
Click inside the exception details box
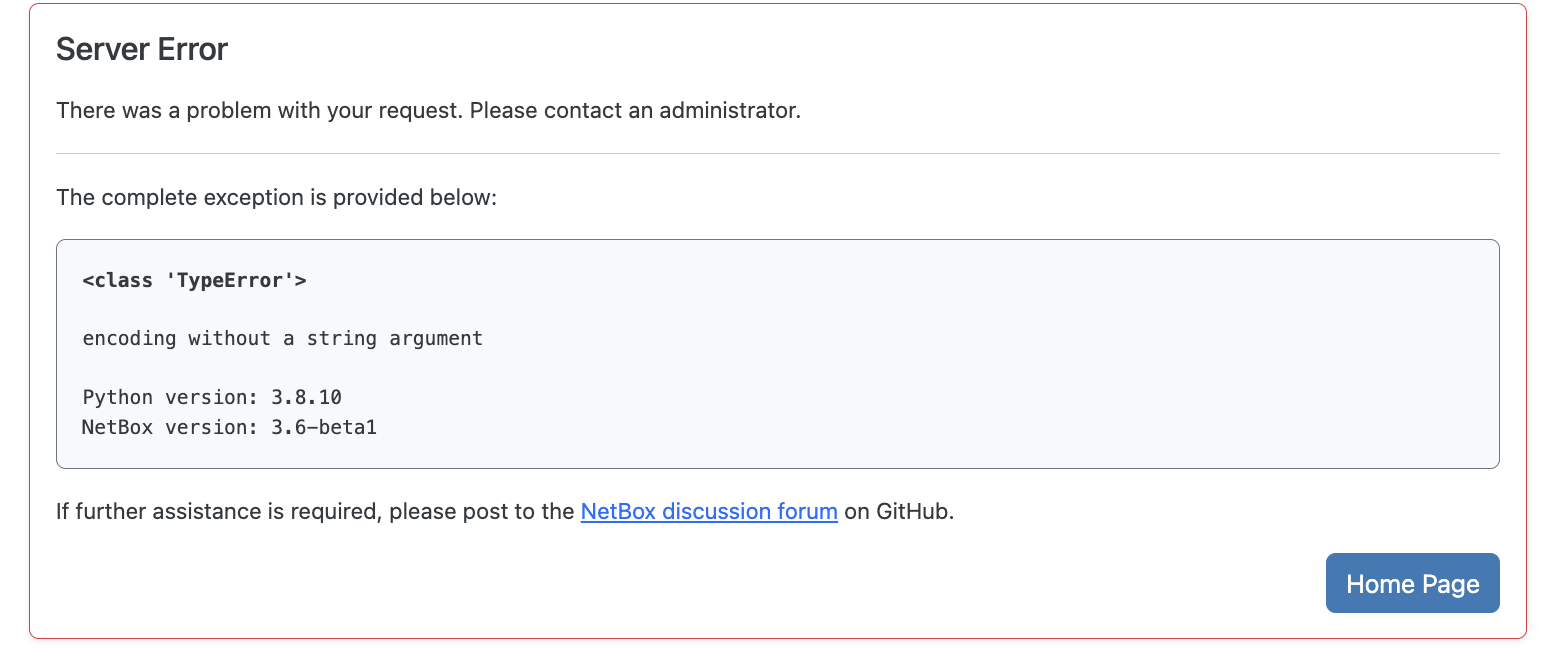point(778,355)
